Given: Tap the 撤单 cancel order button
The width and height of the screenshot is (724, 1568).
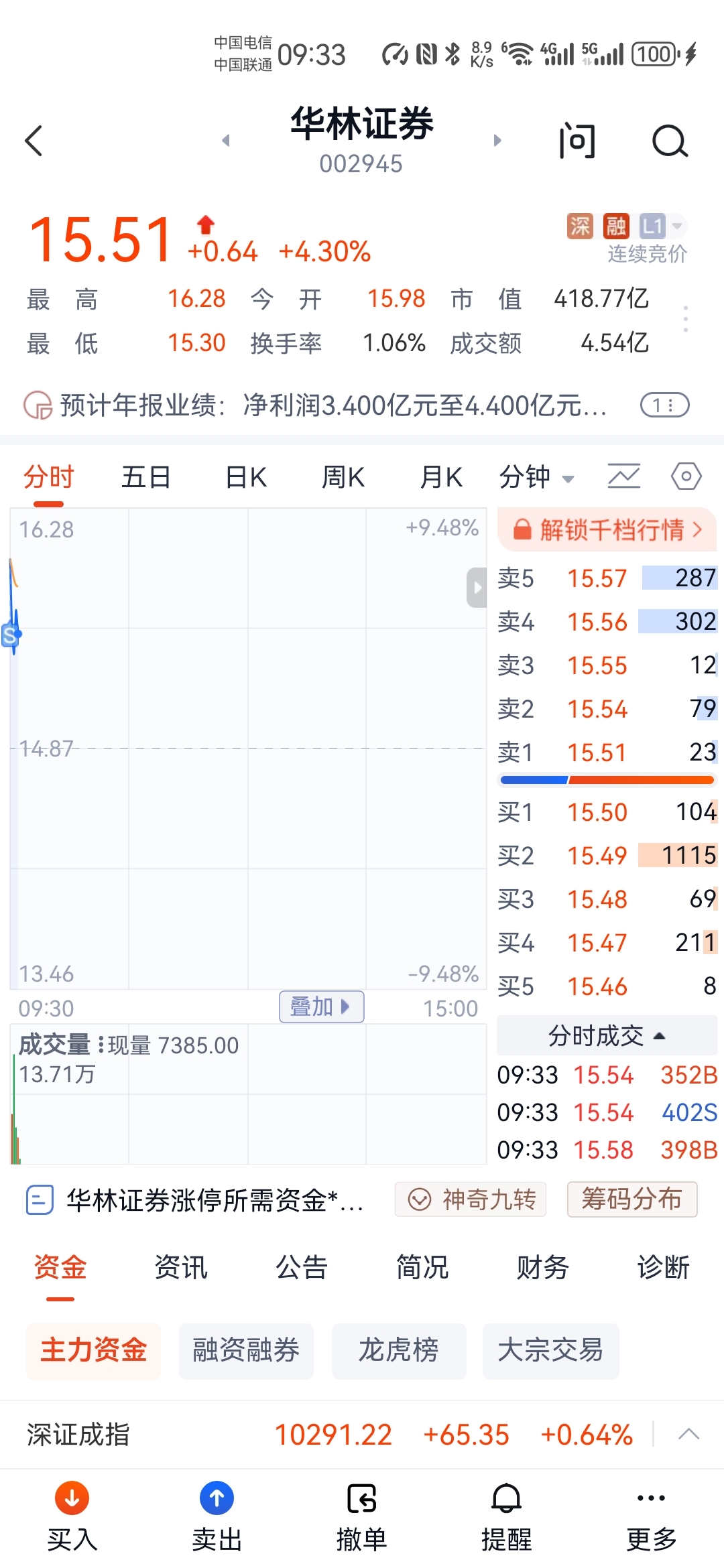Looking at the screenshot, I should [362, 1517].
